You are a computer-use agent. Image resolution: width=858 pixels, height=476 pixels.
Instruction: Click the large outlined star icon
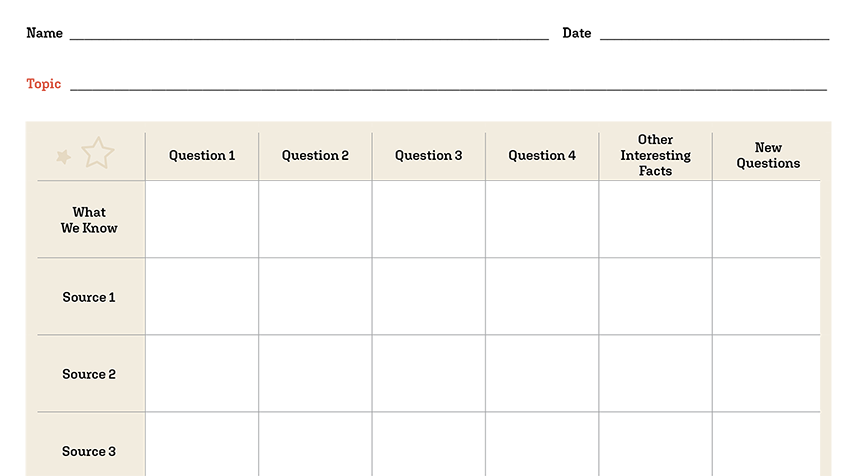(98, 153)
